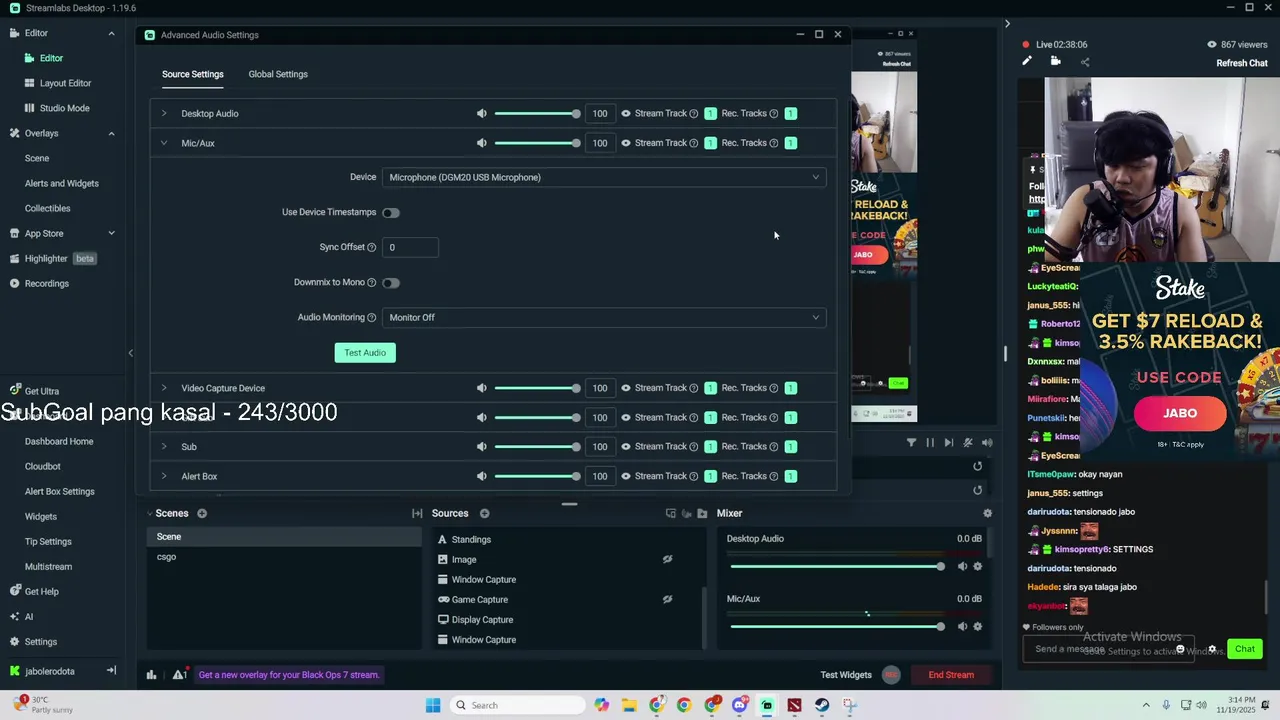Image resolution: width=1280 pixels, height=720 pixels.
Task: Mute Mic/Aux in the Mixer panel
Action: point(962,626)
